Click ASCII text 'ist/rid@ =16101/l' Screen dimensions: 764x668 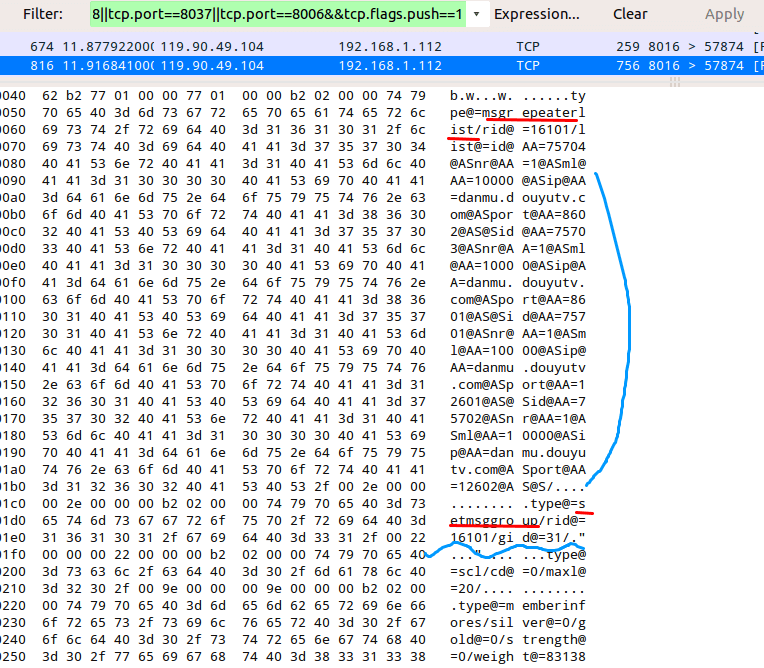point(517,130)
